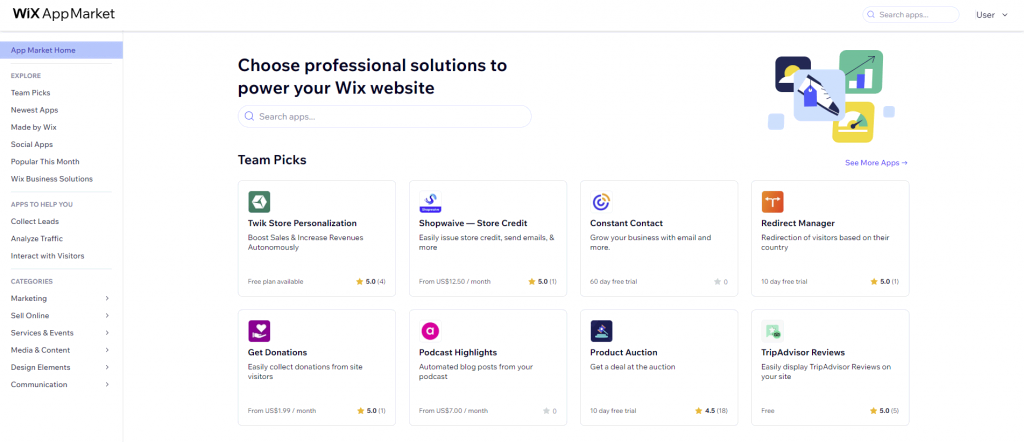Click the Podcast Highlights app icon

coord(430,330)
